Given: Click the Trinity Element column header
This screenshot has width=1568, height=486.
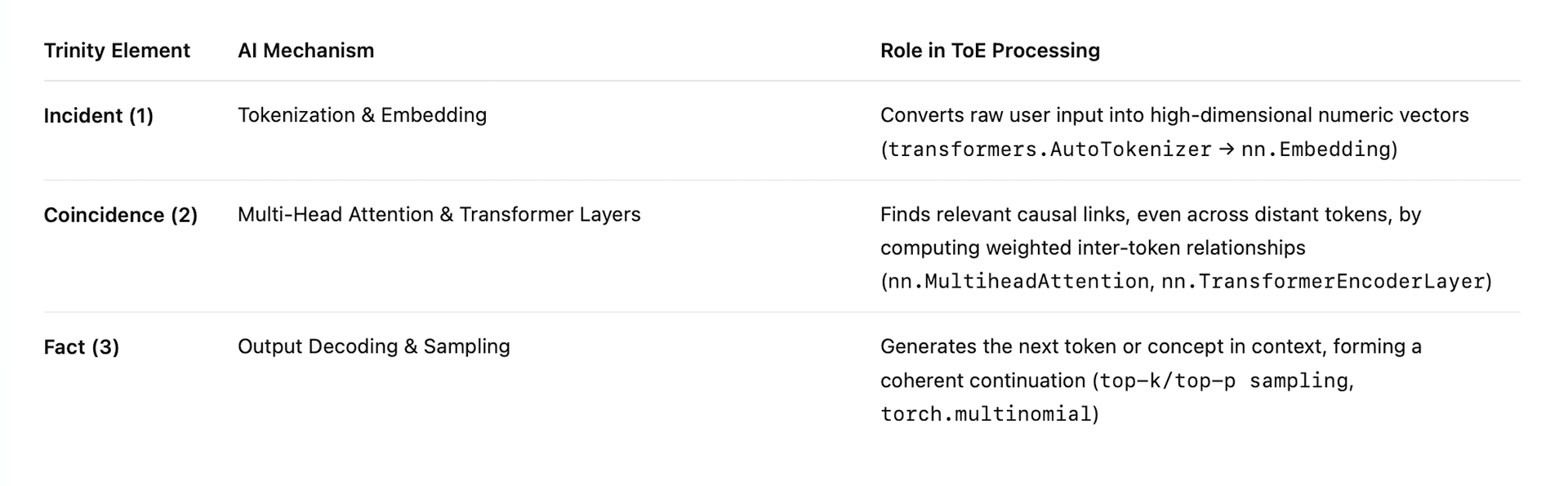Looking at the screenshot, I should coord(117,51).
